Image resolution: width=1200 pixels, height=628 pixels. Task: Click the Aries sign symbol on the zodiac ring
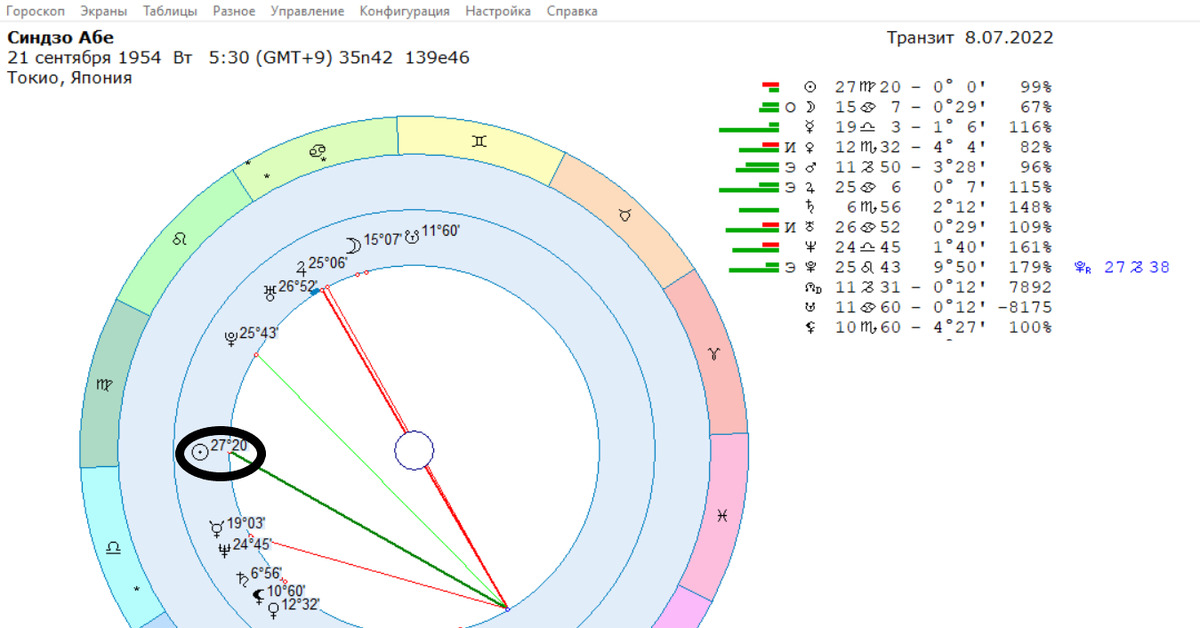click(713, 354)
